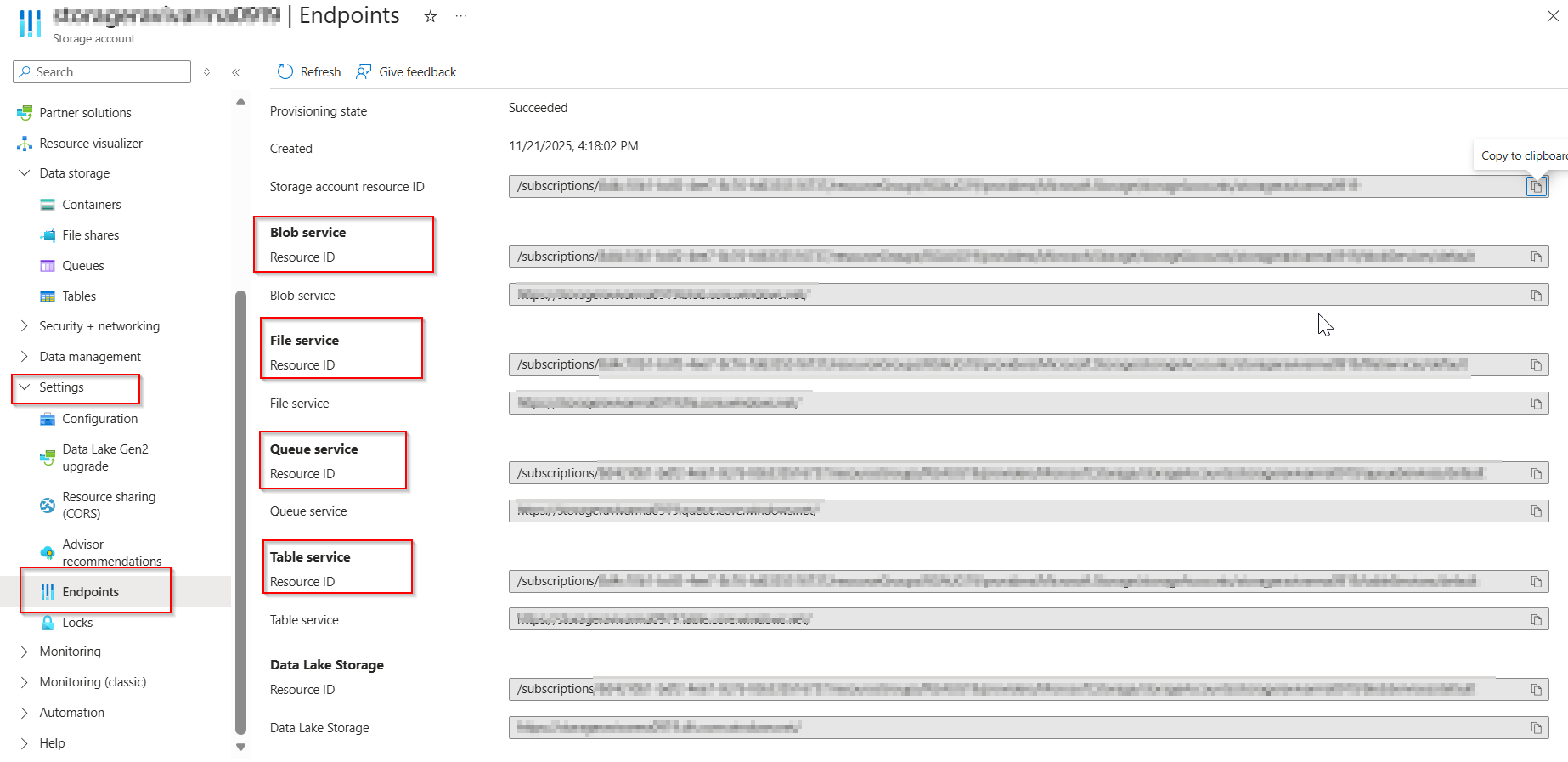This screenshot has height=762, width=1568.
Task: Click the sidebar scrollbar thumb
Action: click(x=240, y=512)
